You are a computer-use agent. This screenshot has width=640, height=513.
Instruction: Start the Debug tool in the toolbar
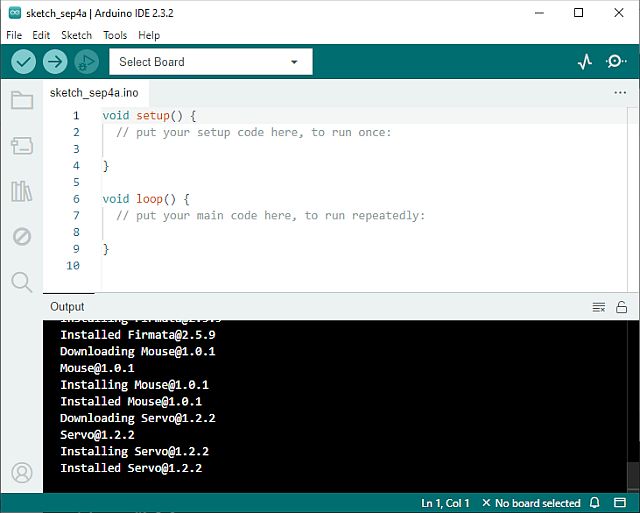coord(86,62)
